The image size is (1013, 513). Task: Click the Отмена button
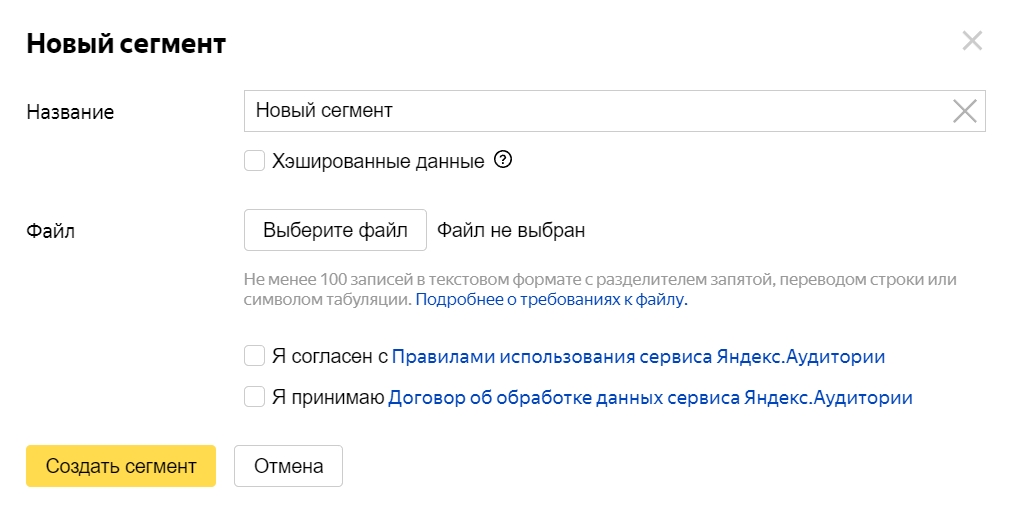[x=288, y=466]
